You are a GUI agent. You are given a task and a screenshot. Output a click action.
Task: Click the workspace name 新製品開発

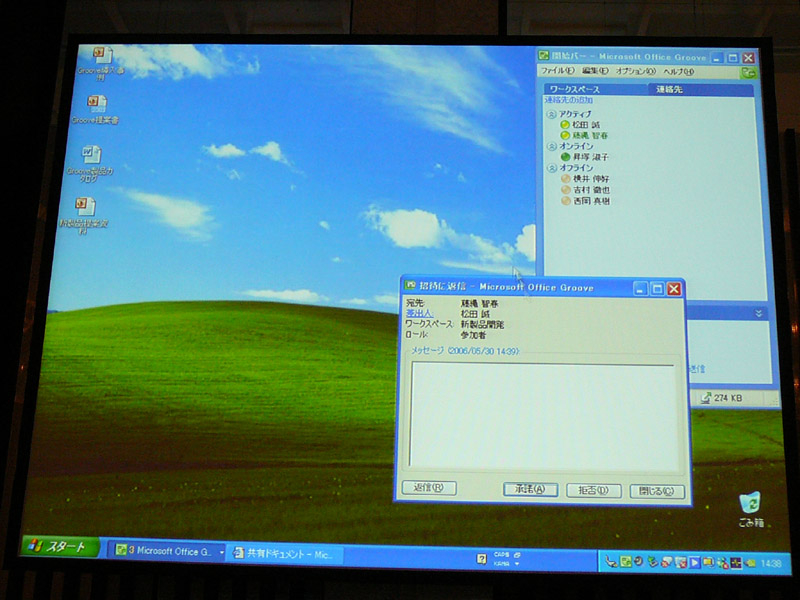point(482,324)
